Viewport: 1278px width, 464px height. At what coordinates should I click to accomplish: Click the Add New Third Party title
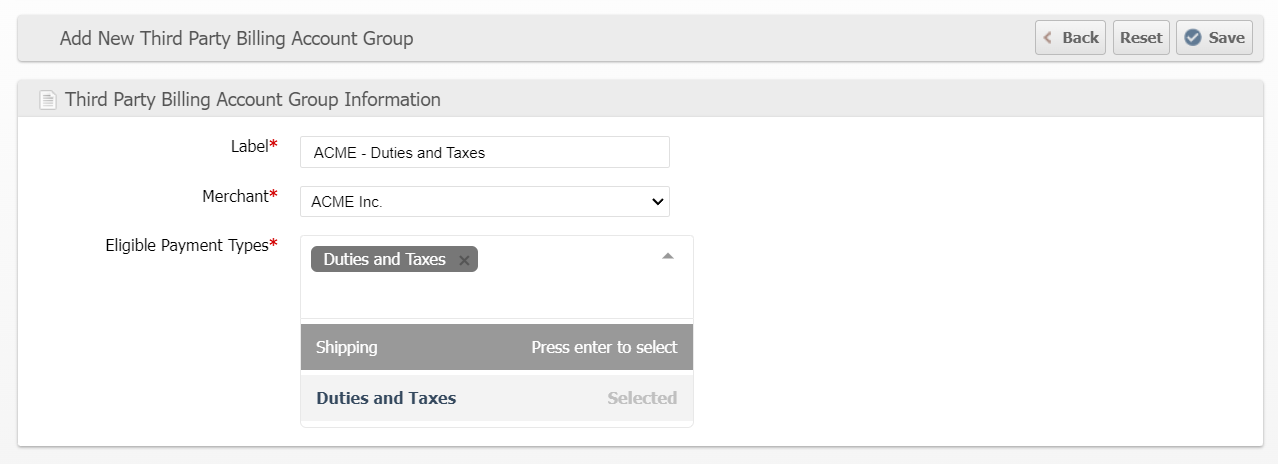coord(236,38)
